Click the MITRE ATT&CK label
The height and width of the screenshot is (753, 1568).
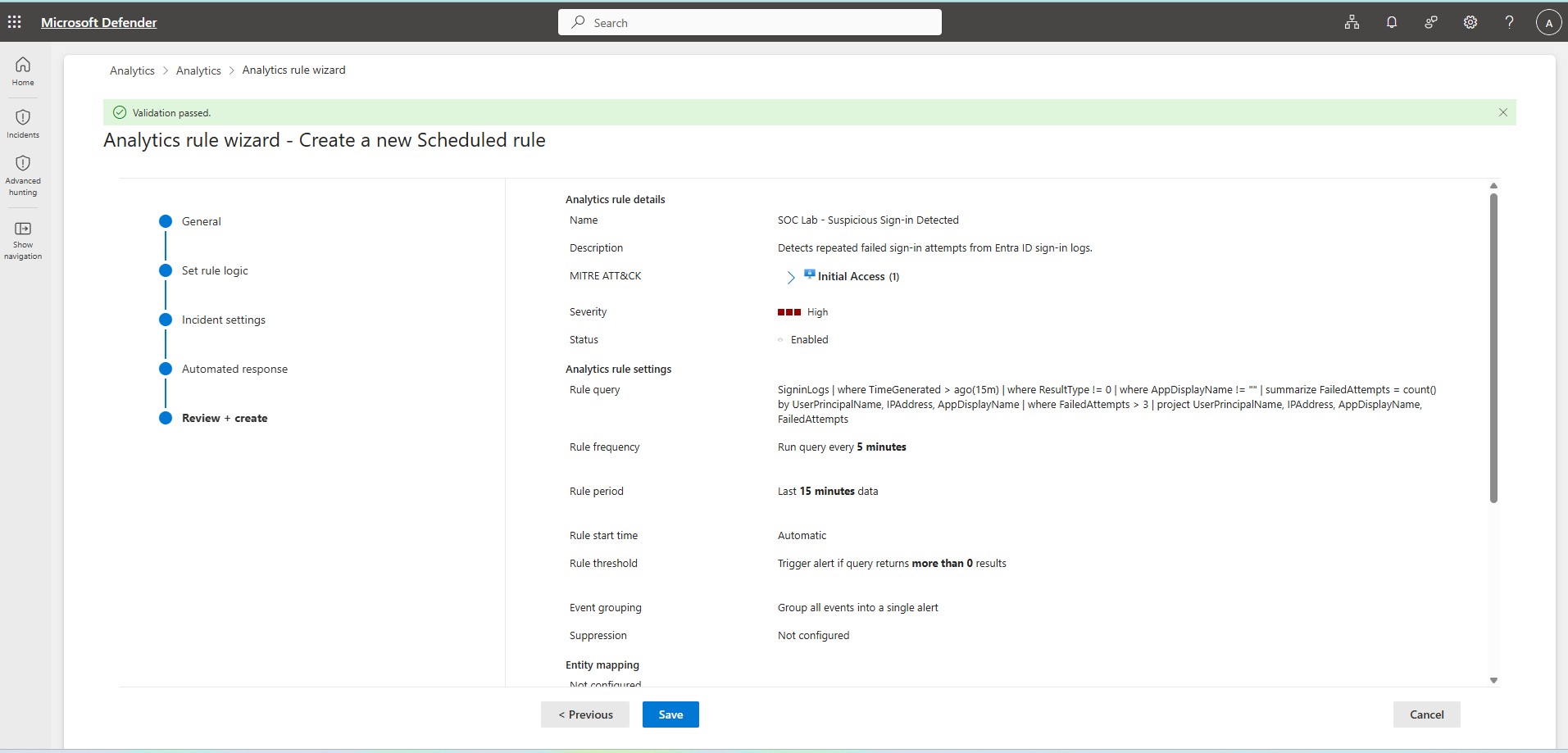click(606, 275)
